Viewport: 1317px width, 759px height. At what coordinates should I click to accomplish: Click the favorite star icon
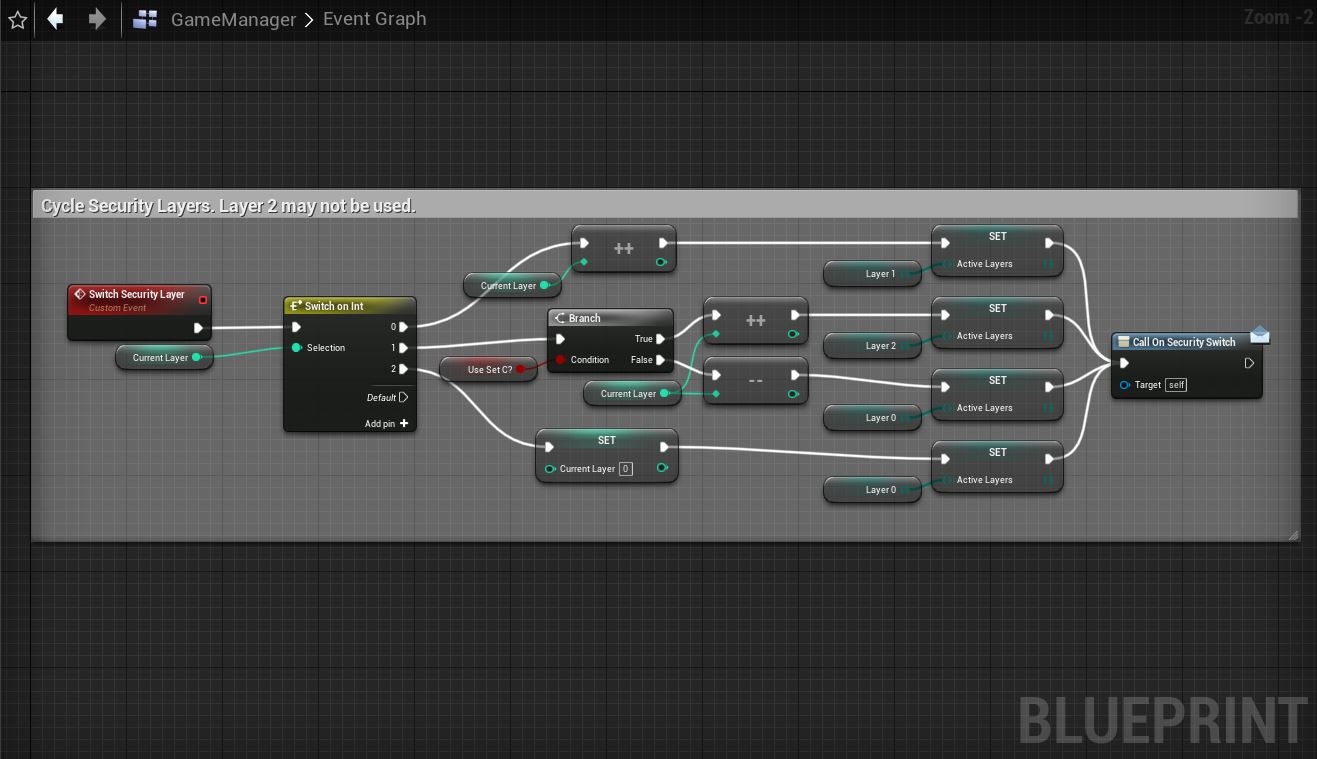tap(17, 19)
